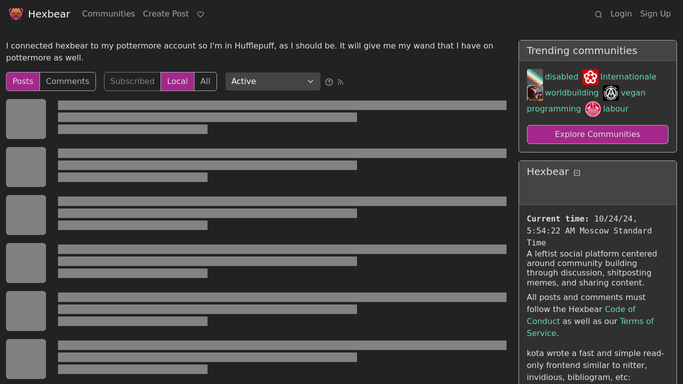
Task: Open the RSS feed icon
Action: click(341, 82)
